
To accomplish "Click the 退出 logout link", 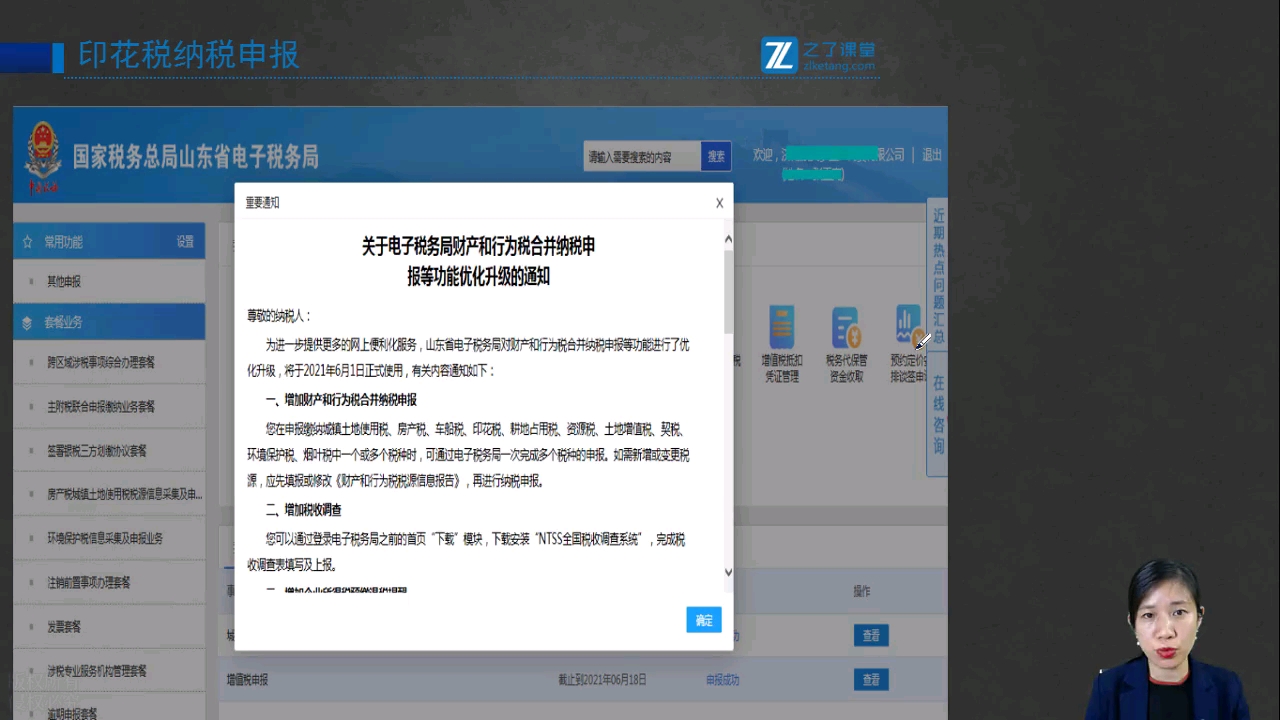I will click(932, 155).
